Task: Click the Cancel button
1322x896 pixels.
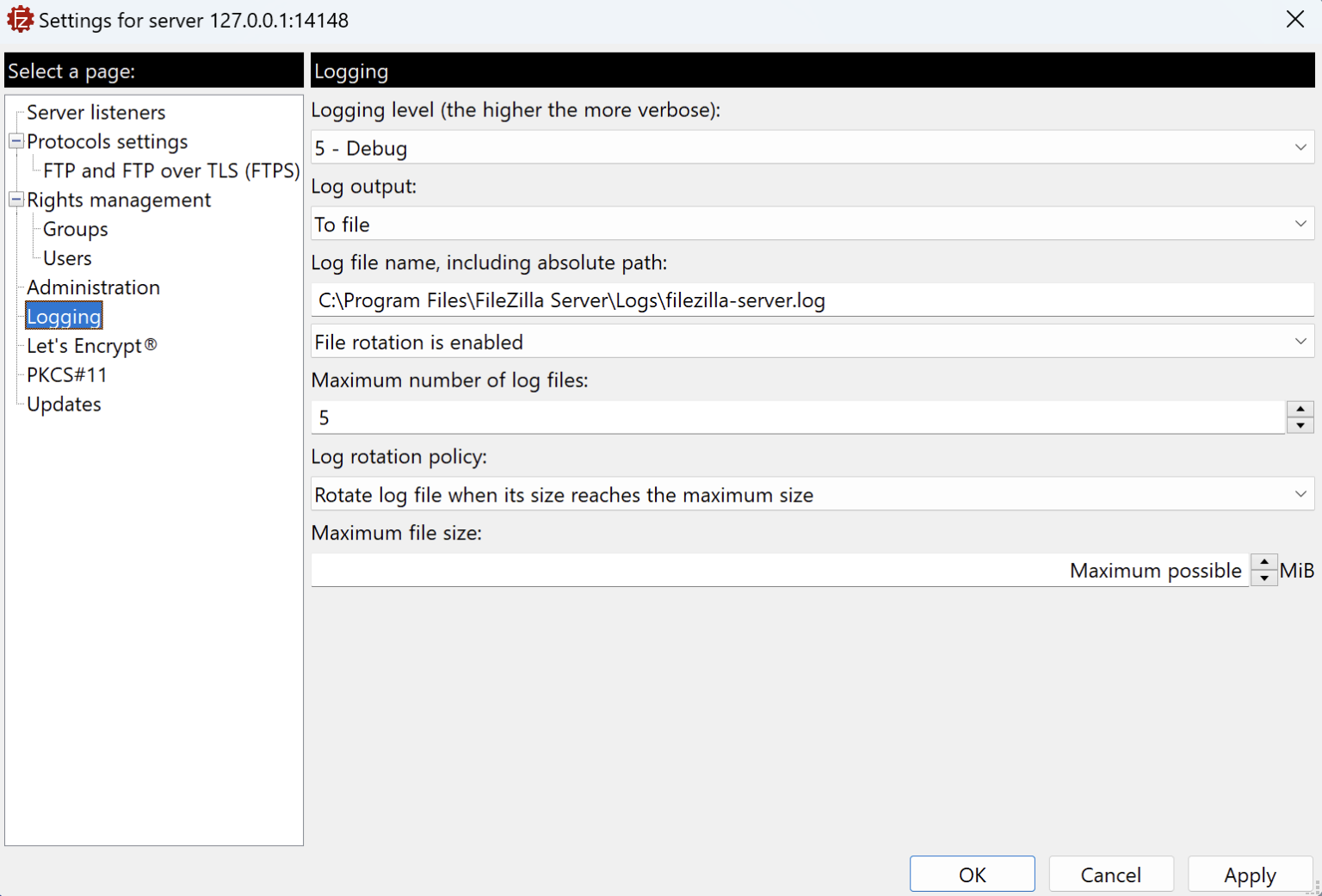Action: [1111, 874]
